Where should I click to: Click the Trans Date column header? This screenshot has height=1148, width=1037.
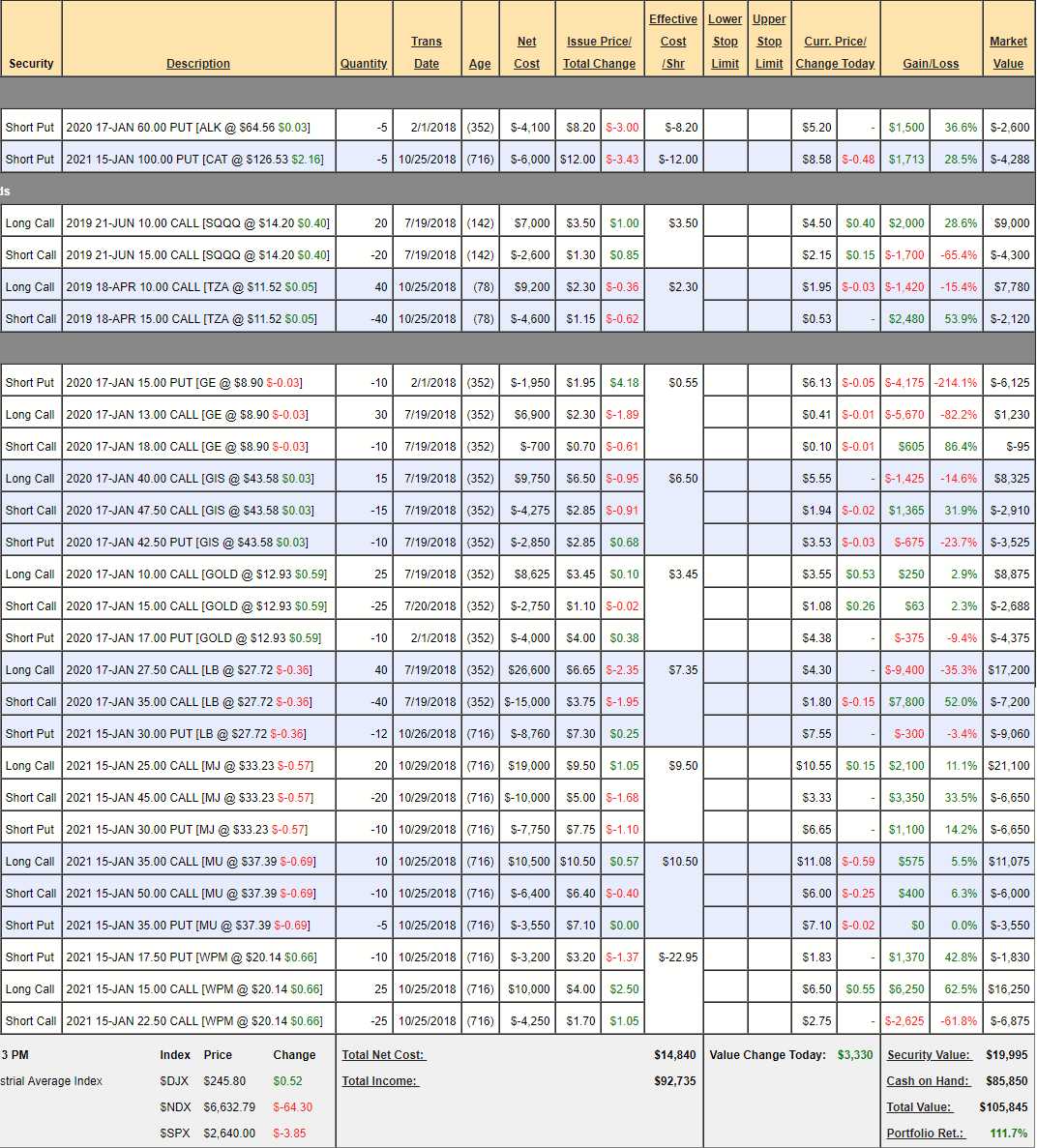pos(426,52)
